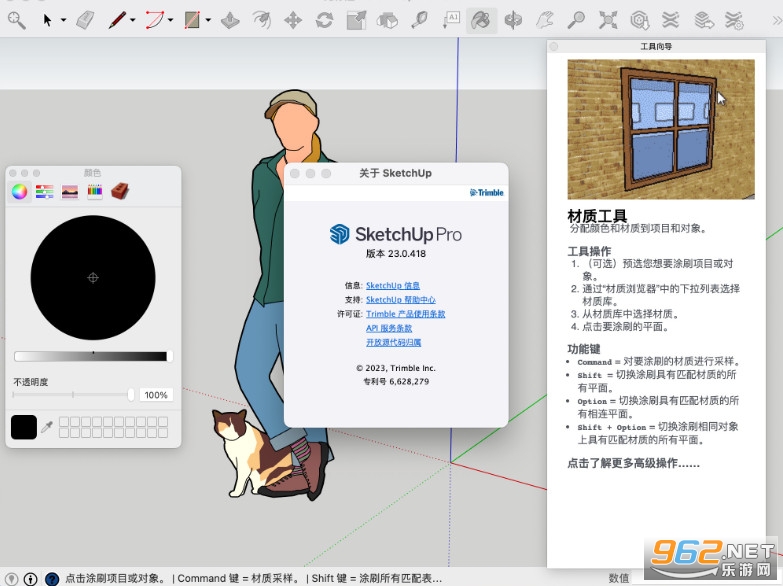
Task: Switch to the pencils color tab
Action: click(94, 192)
